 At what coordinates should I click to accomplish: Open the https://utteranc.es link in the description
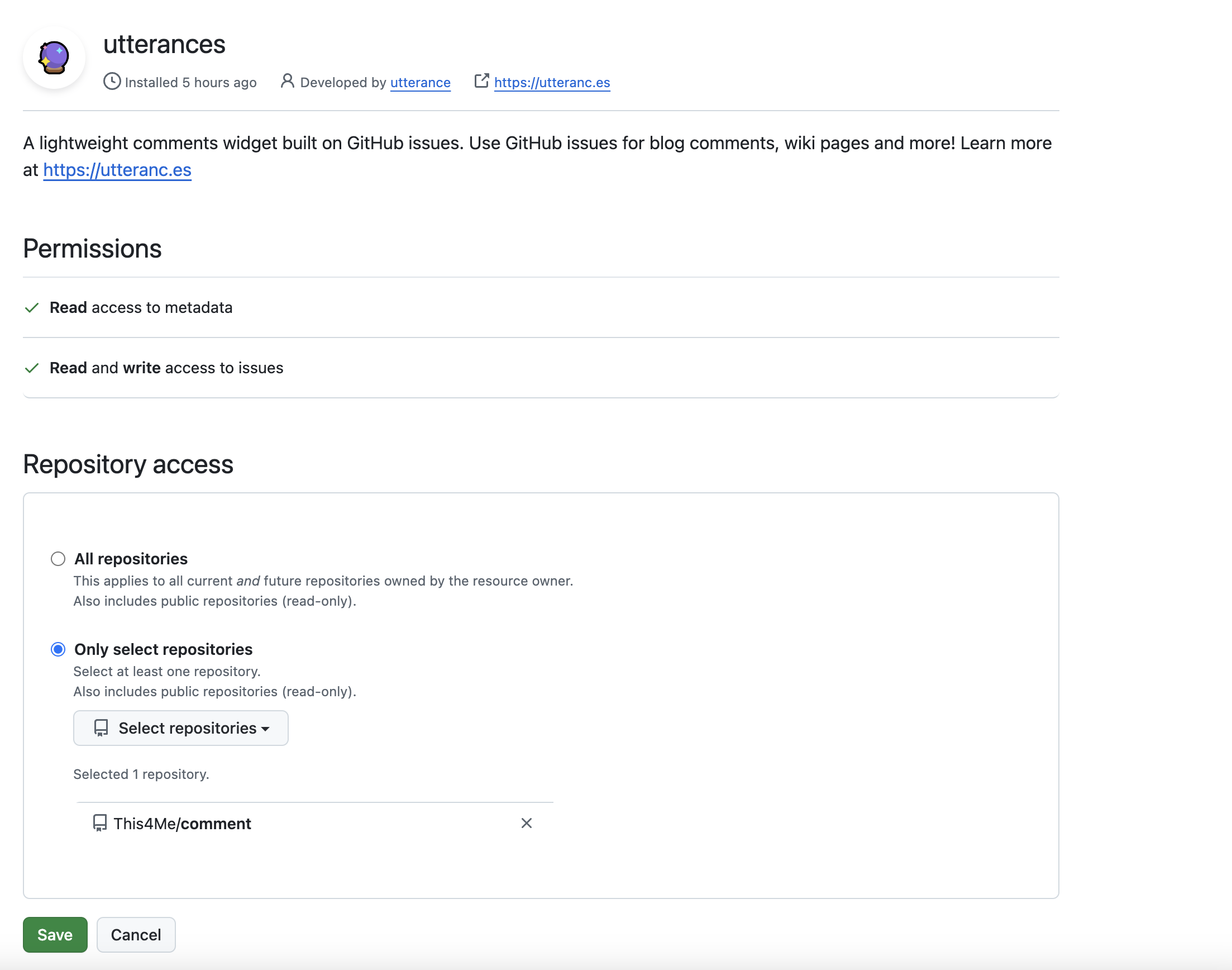[117, 170]
